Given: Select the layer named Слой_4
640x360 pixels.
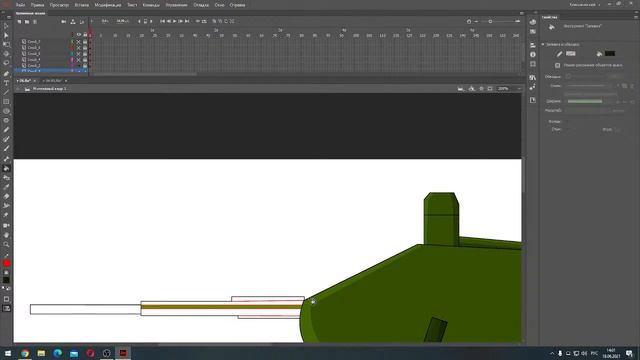Looking at the screenshot, I should click(34, 60).
